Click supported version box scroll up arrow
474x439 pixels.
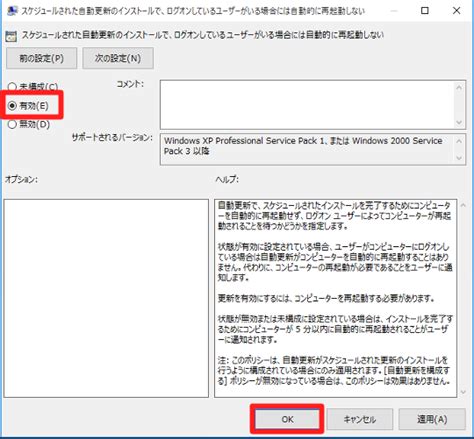[459, 141]
